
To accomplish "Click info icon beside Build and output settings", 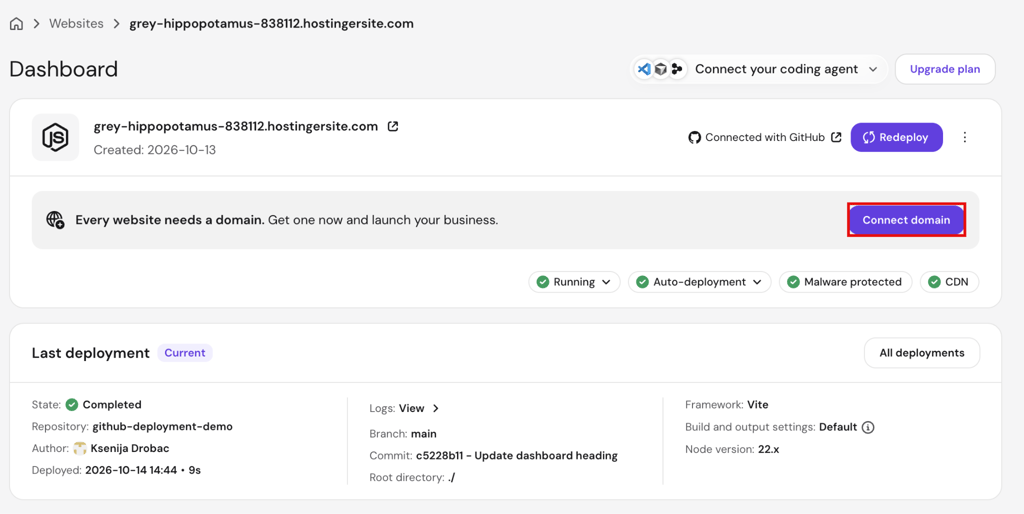I will click(868, 427).
